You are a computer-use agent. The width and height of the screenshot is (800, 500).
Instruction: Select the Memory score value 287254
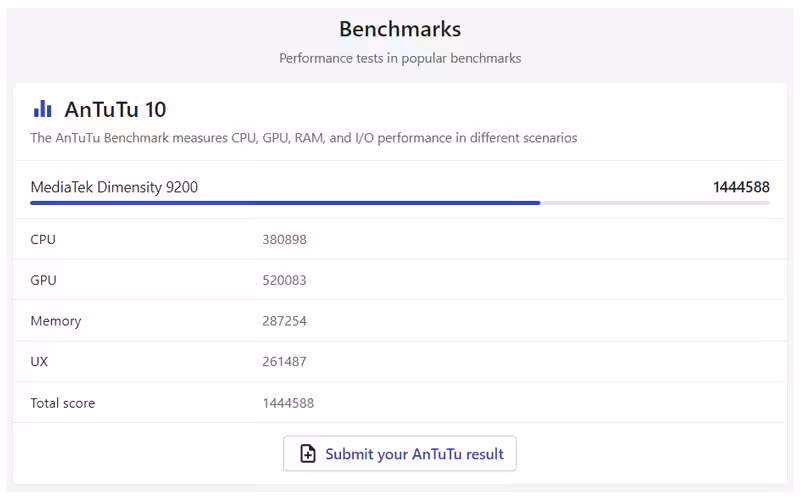(x=284, y=321)
